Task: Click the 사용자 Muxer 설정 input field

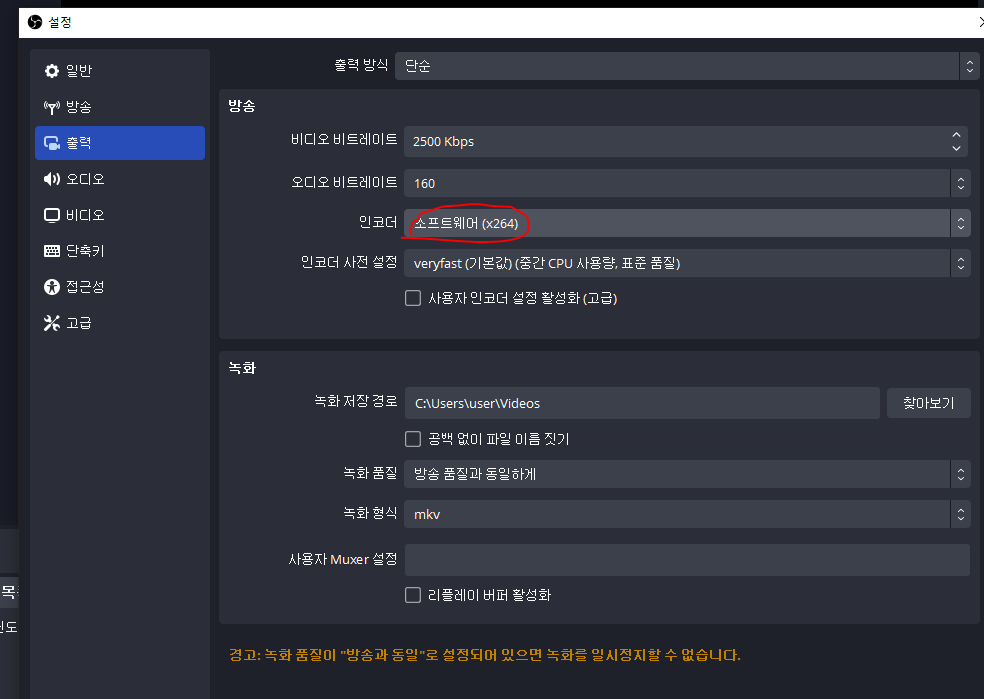Action: [687, 560]
